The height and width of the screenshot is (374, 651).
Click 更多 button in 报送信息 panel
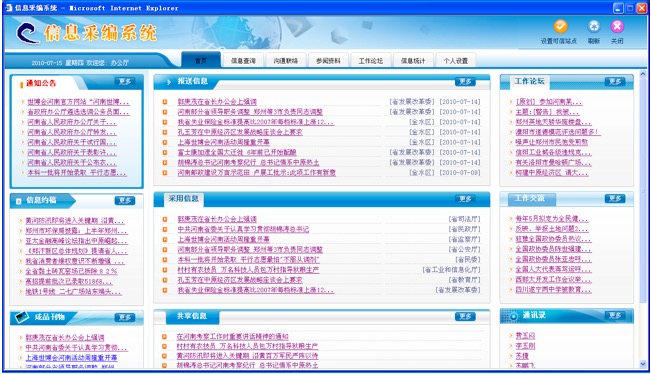[465, 82]
